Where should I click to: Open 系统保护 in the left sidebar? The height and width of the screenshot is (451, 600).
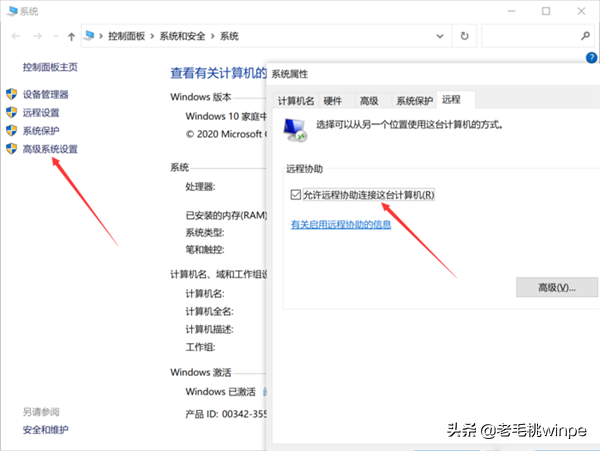tap(41, 131)
